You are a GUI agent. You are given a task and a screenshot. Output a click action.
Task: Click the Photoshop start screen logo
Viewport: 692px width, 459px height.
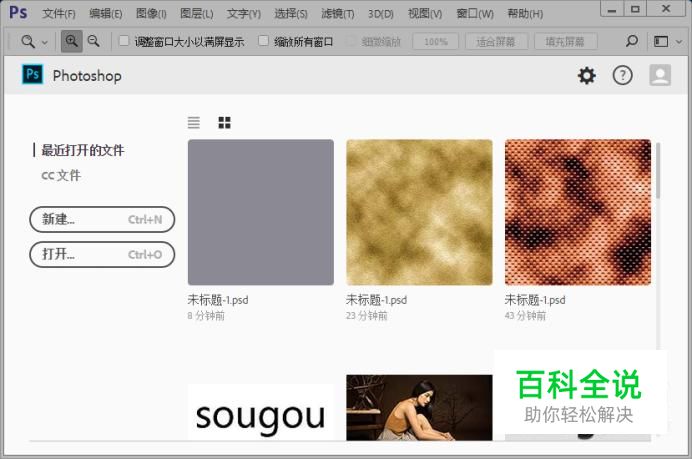tap(33, 74)
